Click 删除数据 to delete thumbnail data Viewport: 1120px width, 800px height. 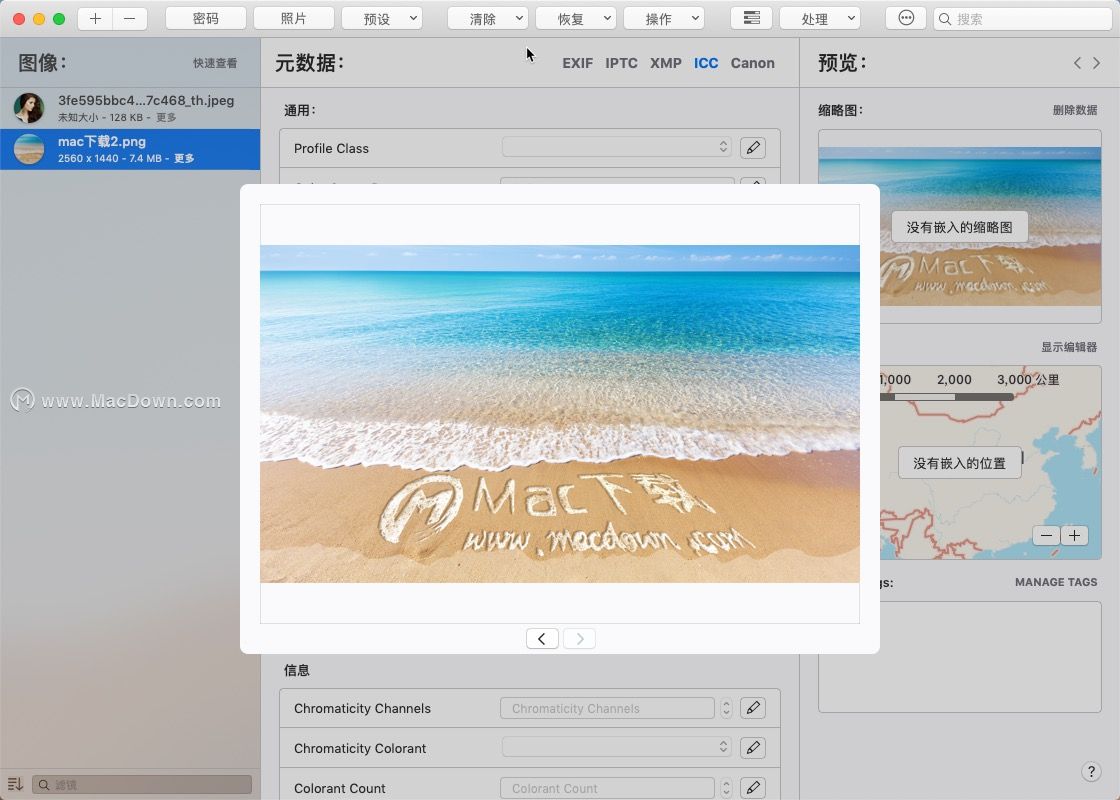click(x=1074, y=110)
